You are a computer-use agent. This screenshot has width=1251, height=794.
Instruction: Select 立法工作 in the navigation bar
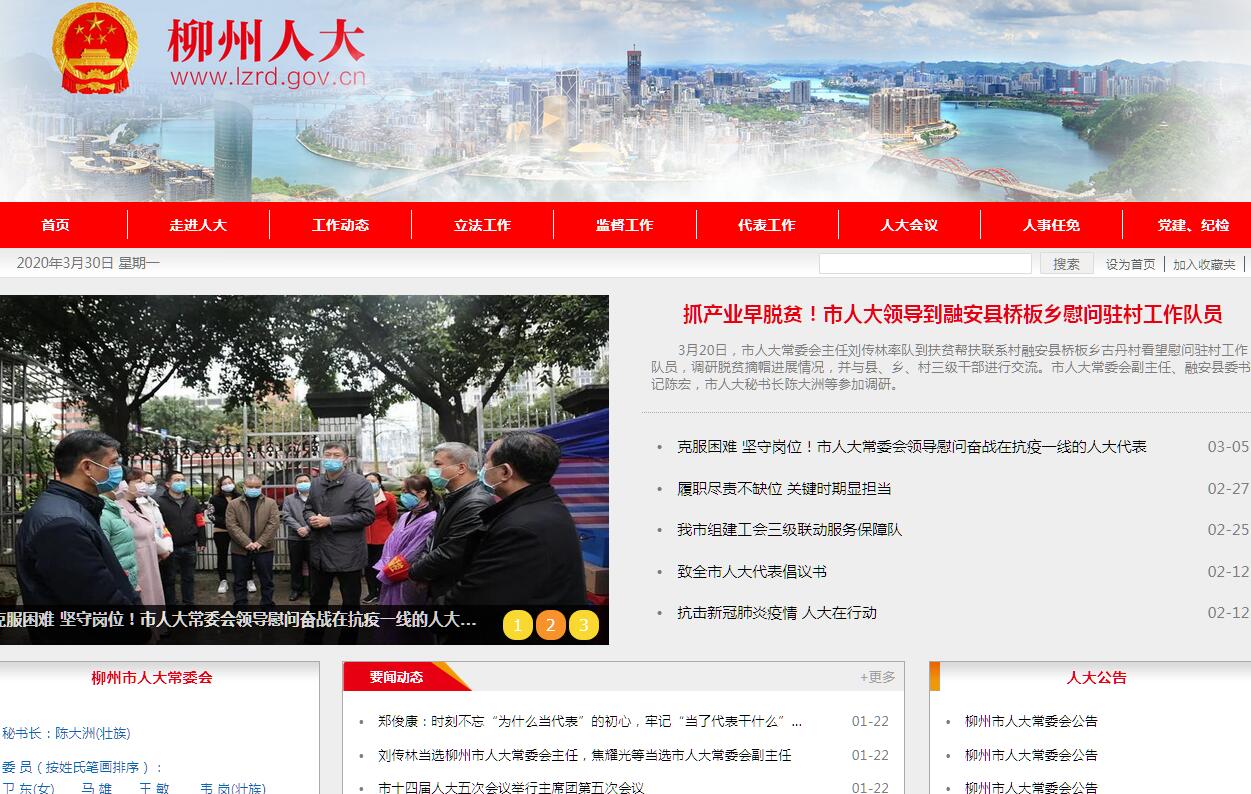point(482,225)
